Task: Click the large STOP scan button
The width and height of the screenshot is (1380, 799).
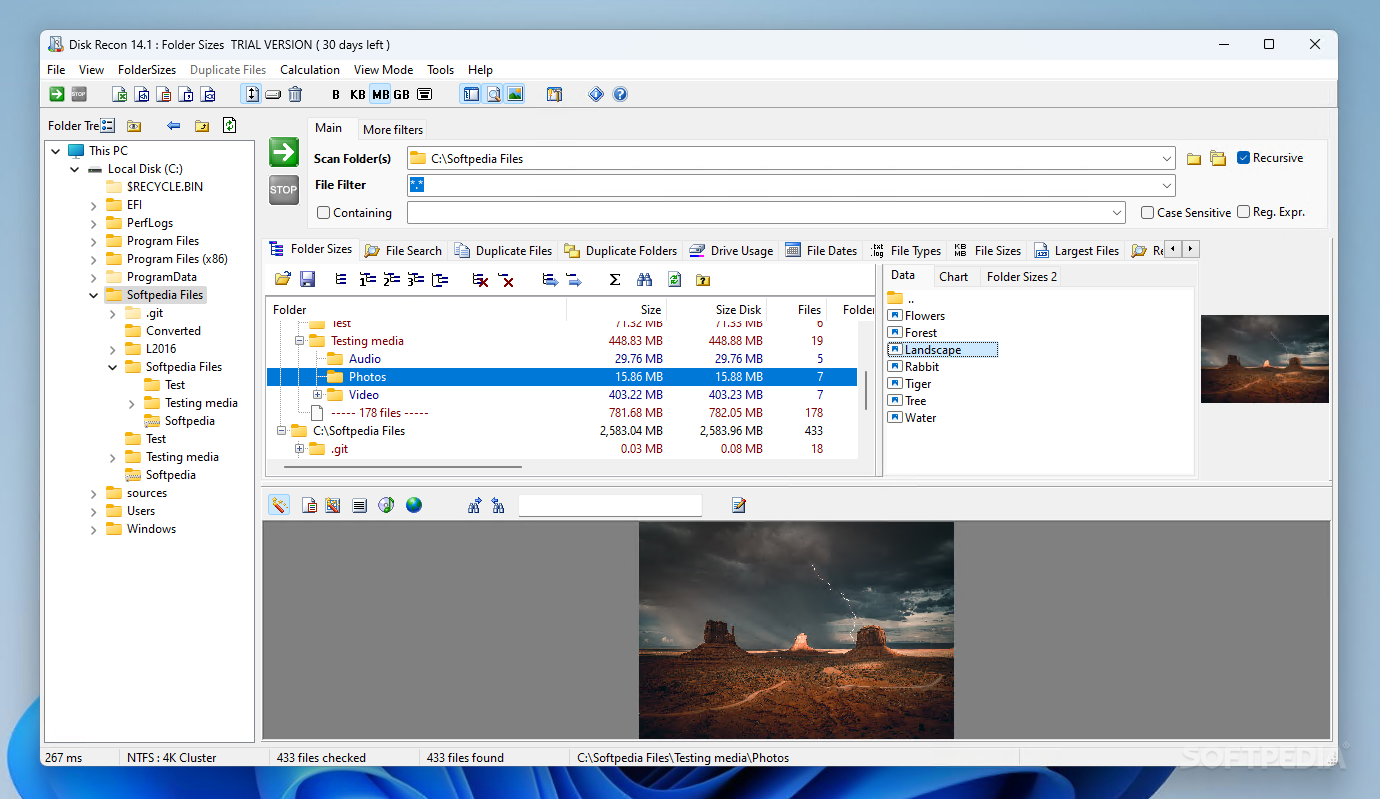Action: [x=284, y=190]
